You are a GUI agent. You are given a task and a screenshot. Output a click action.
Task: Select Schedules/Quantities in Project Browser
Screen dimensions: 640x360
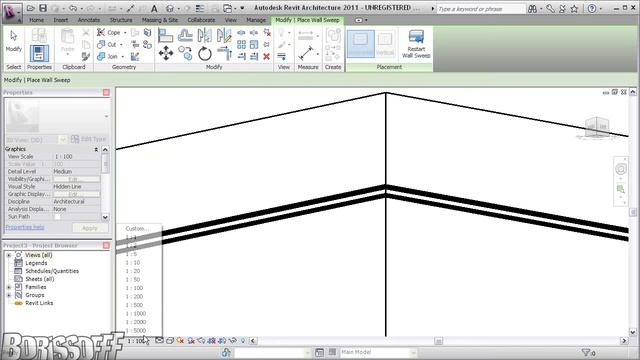pos(52,271)
